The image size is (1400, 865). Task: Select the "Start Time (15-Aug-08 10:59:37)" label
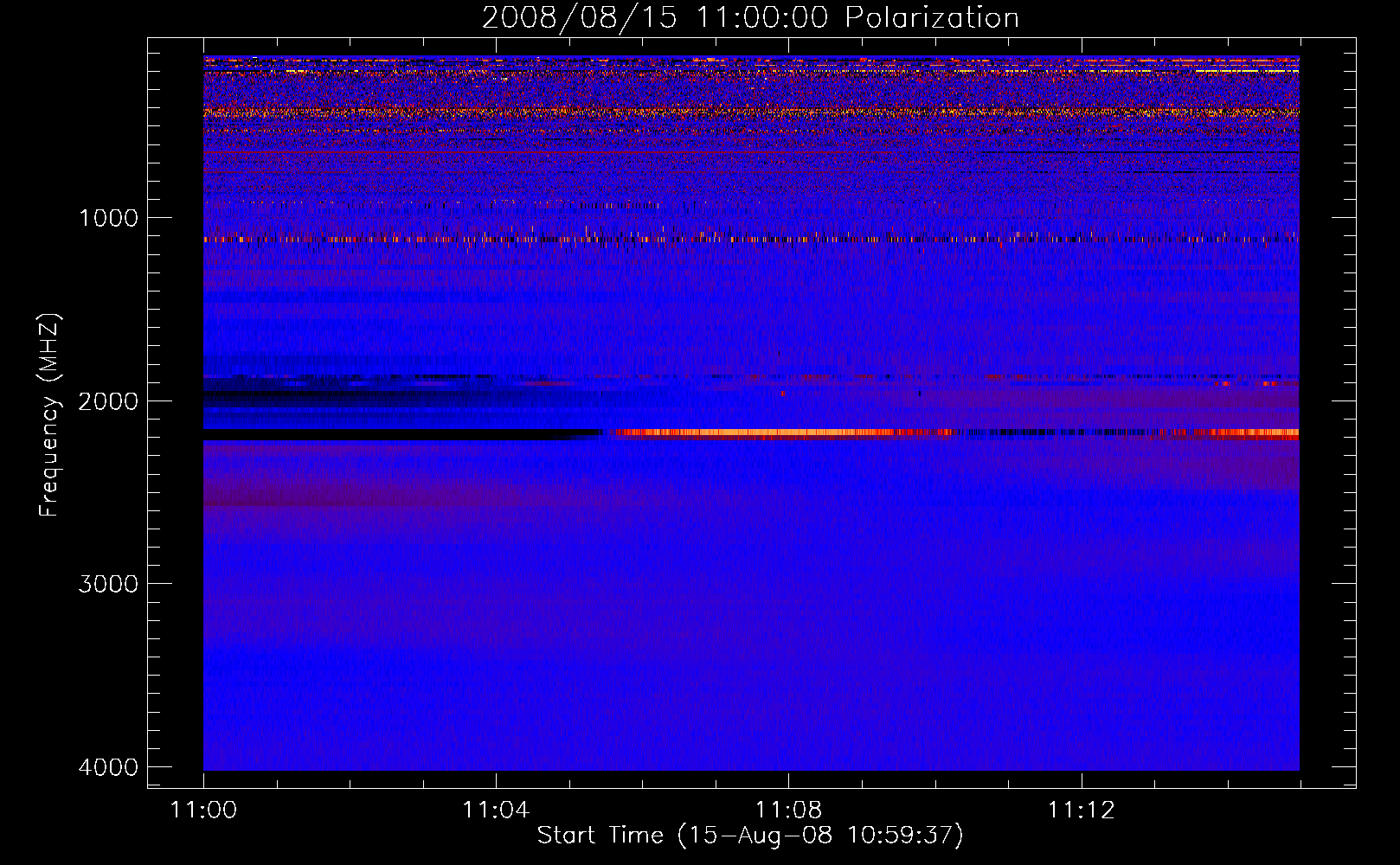(750, 836)
